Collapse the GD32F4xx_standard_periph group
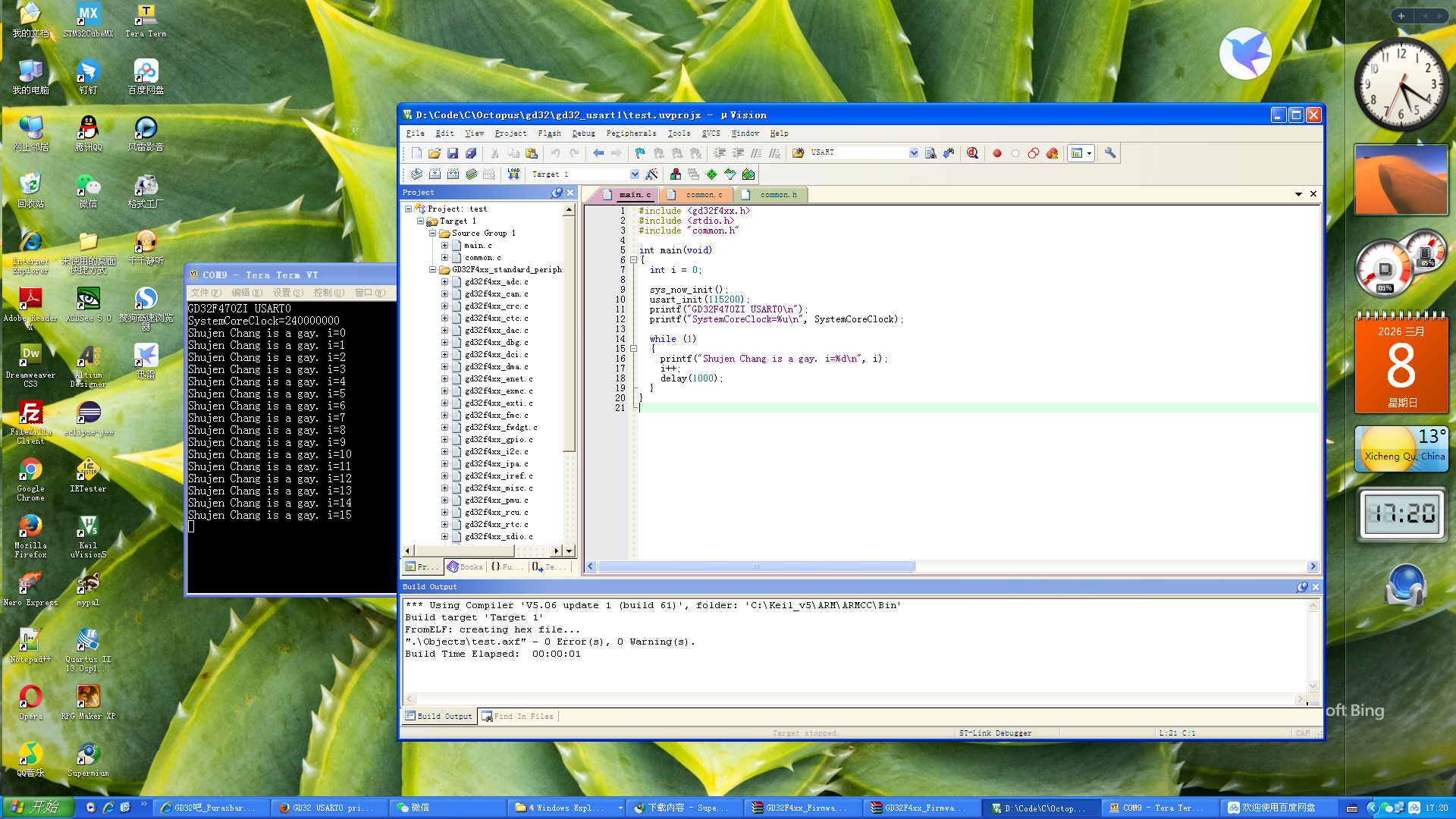Image resolution: width=1456 pixels, height=819 pixels. coord(433,270)
